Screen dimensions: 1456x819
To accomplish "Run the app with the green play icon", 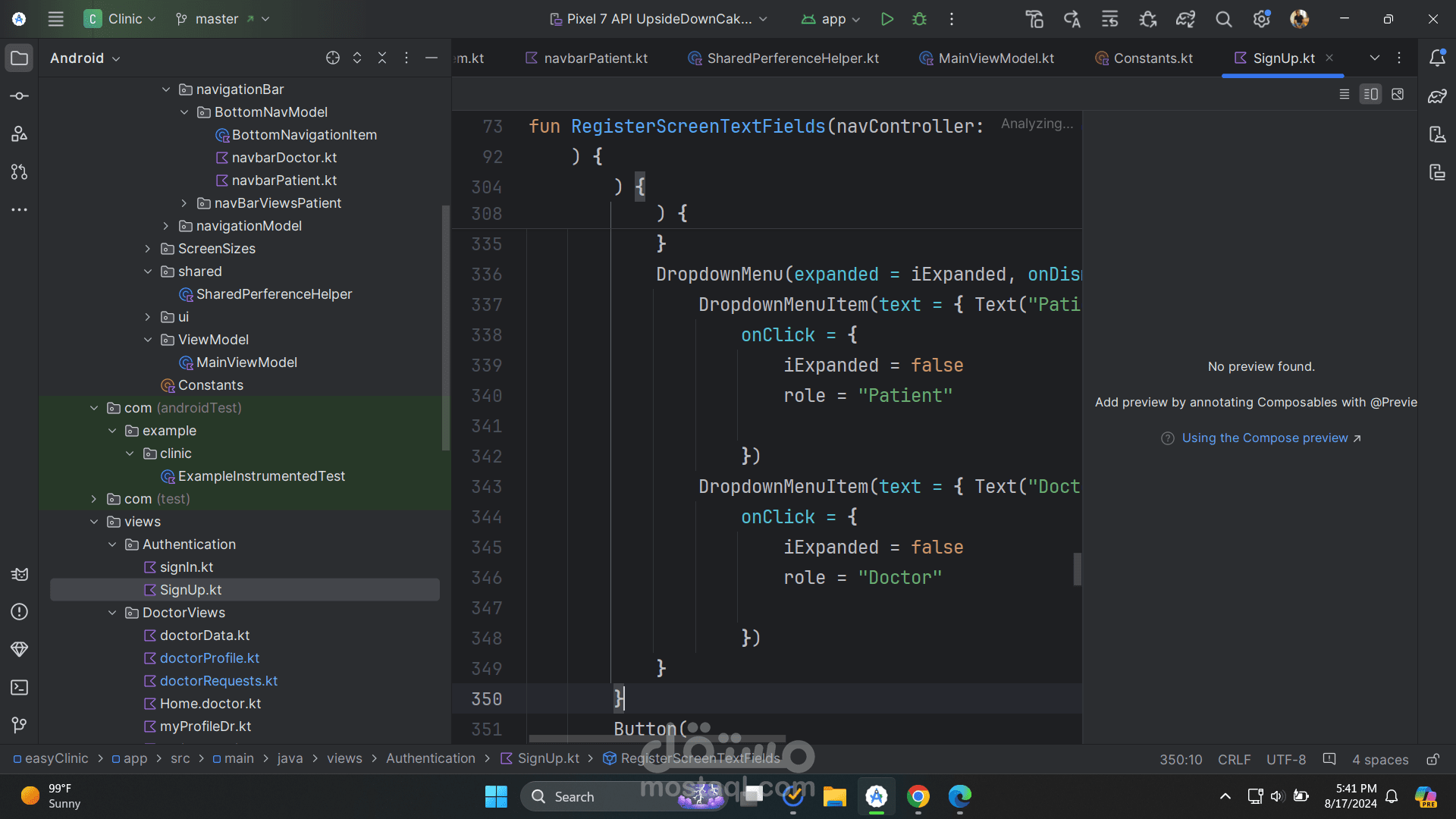I will 886,19.
